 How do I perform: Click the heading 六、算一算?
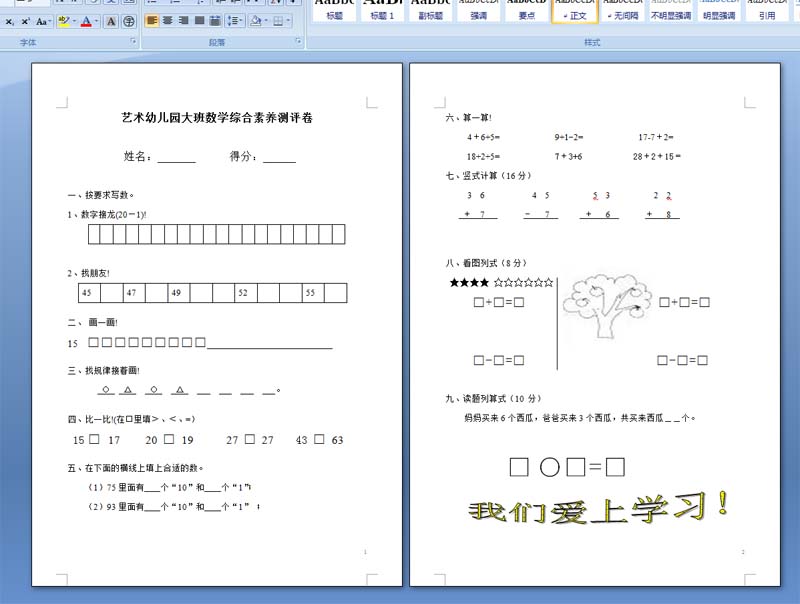pyautogui.click(x=468, y=118)
